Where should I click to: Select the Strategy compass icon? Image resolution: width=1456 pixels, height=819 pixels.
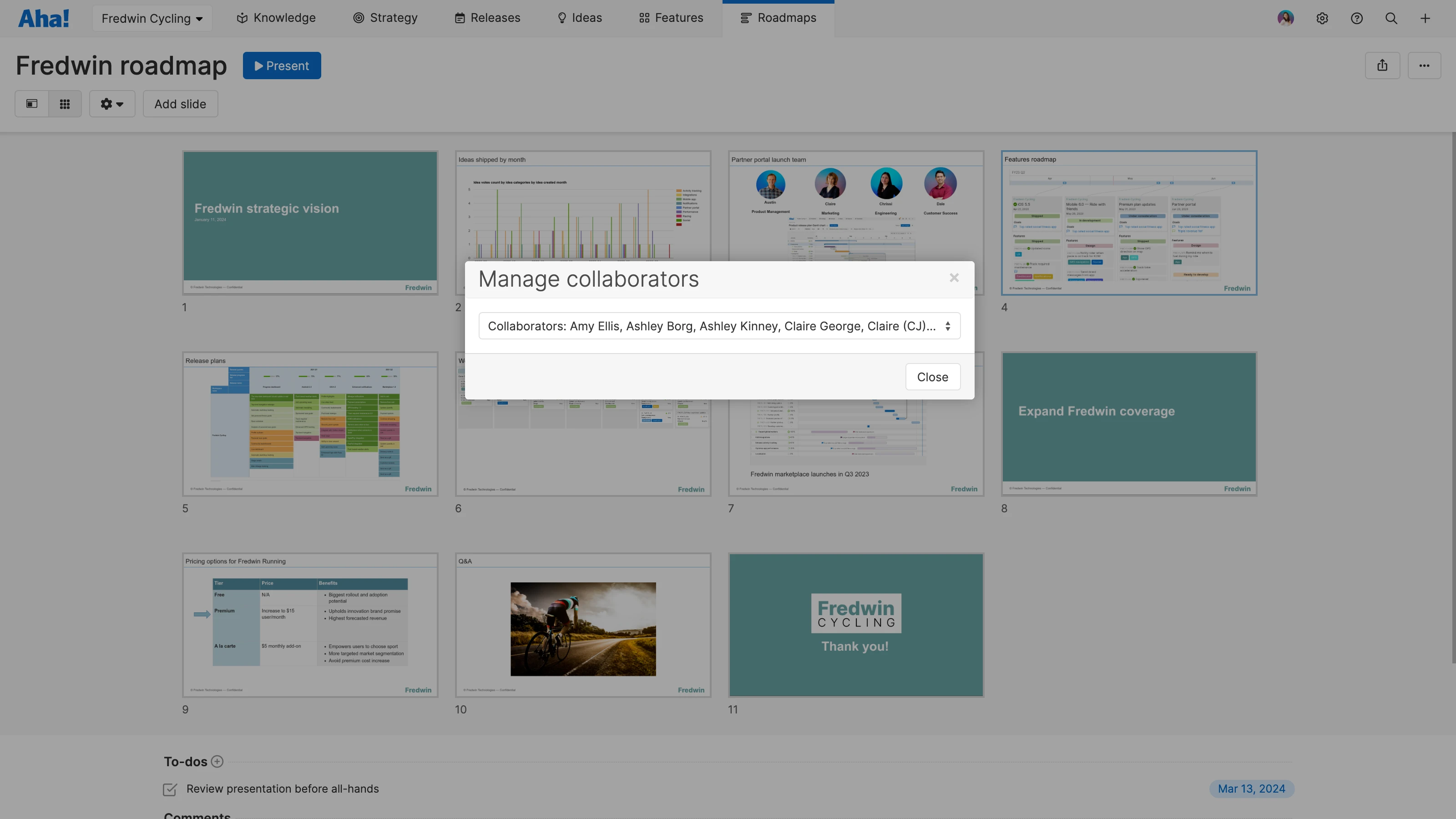tap(359, 18)
